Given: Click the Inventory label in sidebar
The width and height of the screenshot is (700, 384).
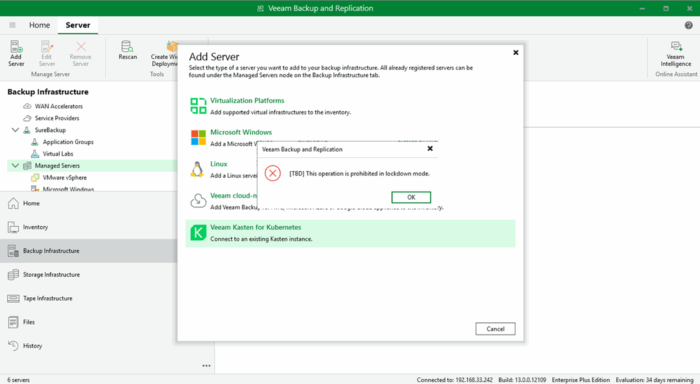Looking at the screenshot, I should [x=35, y=227].
